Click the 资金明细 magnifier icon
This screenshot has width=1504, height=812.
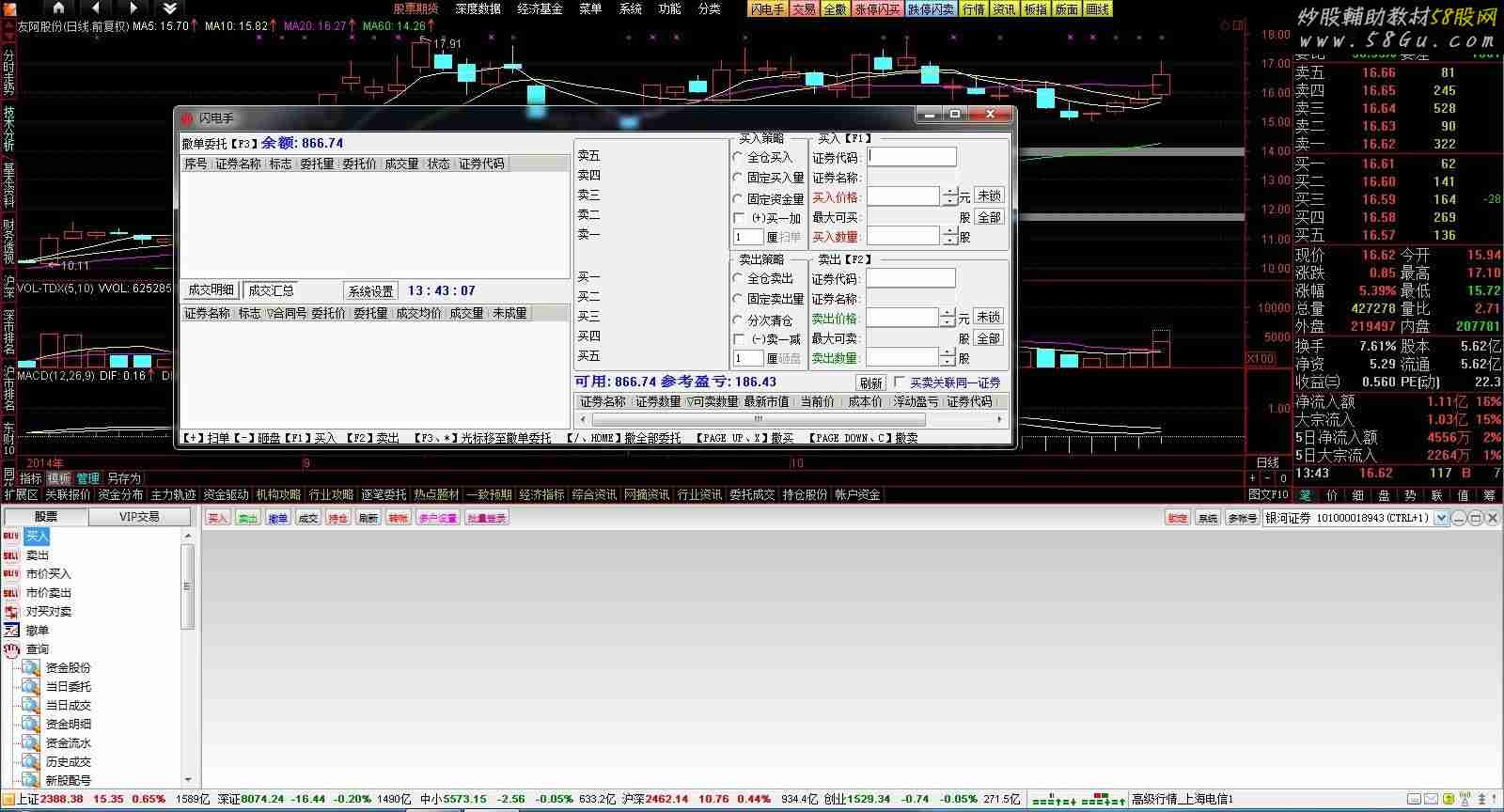[31, 724]
